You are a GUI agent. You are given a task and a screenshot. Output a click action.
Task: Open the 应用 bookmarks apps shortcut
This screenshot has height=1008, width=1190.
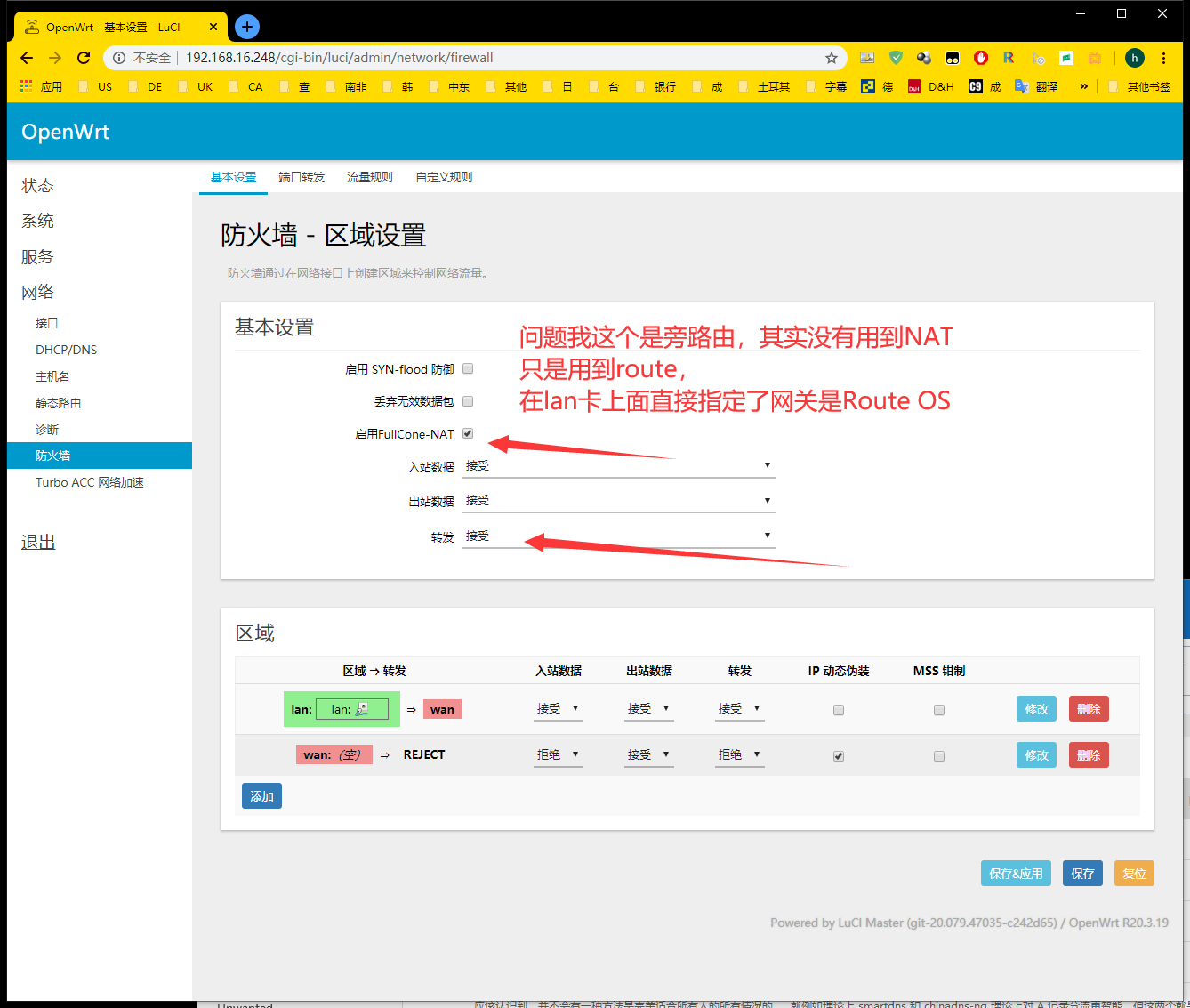pos(43,86)
